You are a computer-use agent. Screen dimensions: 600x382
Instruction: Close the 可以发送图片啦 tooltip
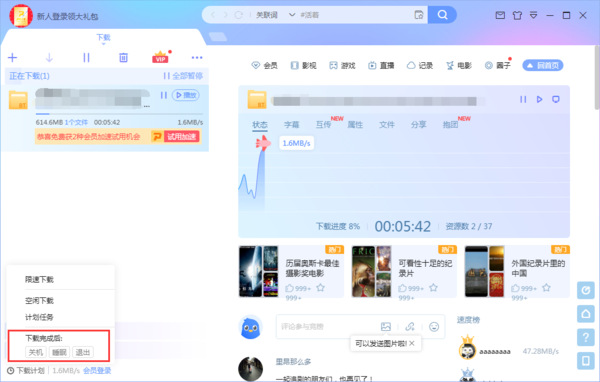(x=412, y=343)
